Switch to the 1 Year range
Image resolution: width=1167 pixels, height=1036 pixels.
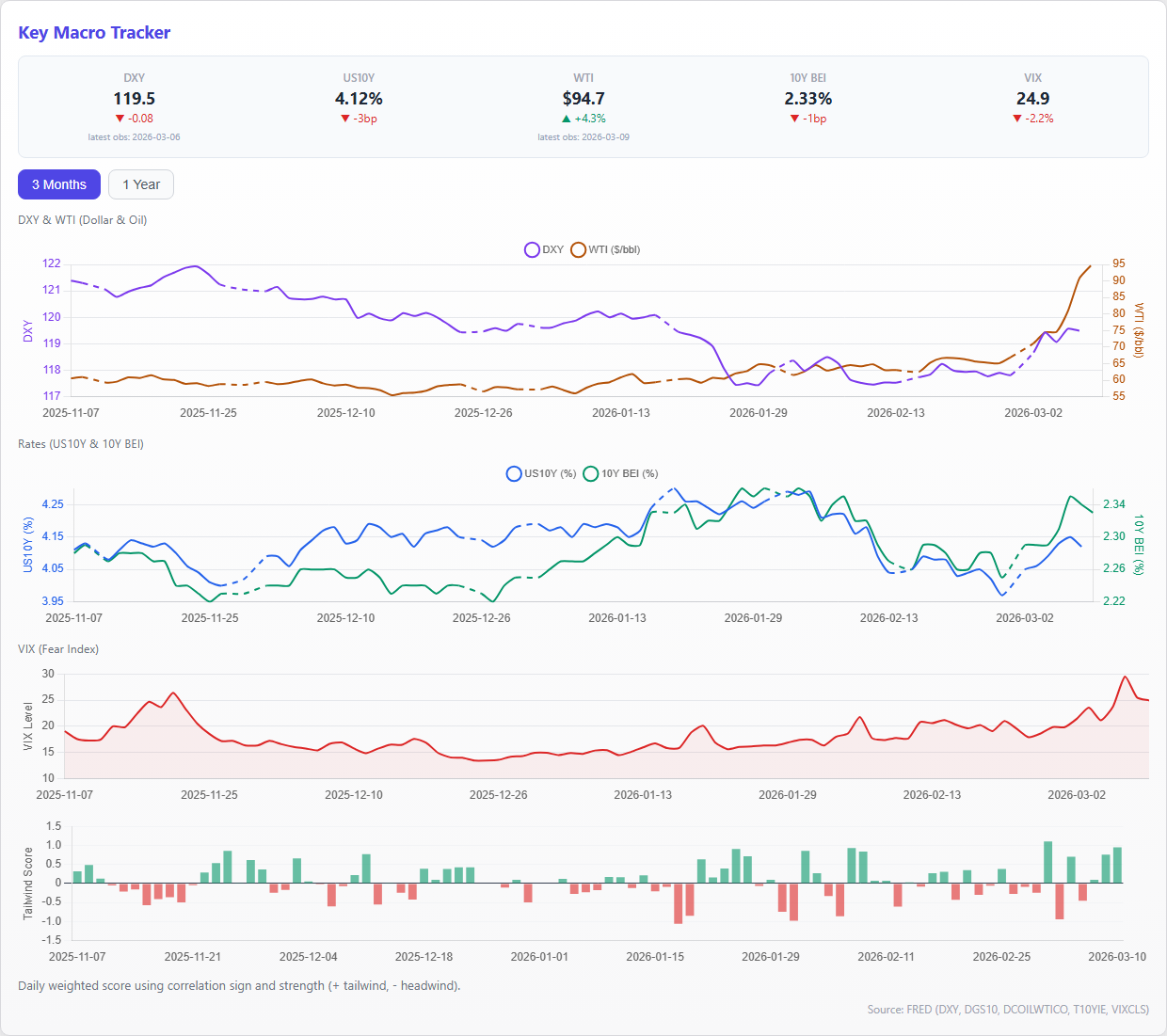141,184
